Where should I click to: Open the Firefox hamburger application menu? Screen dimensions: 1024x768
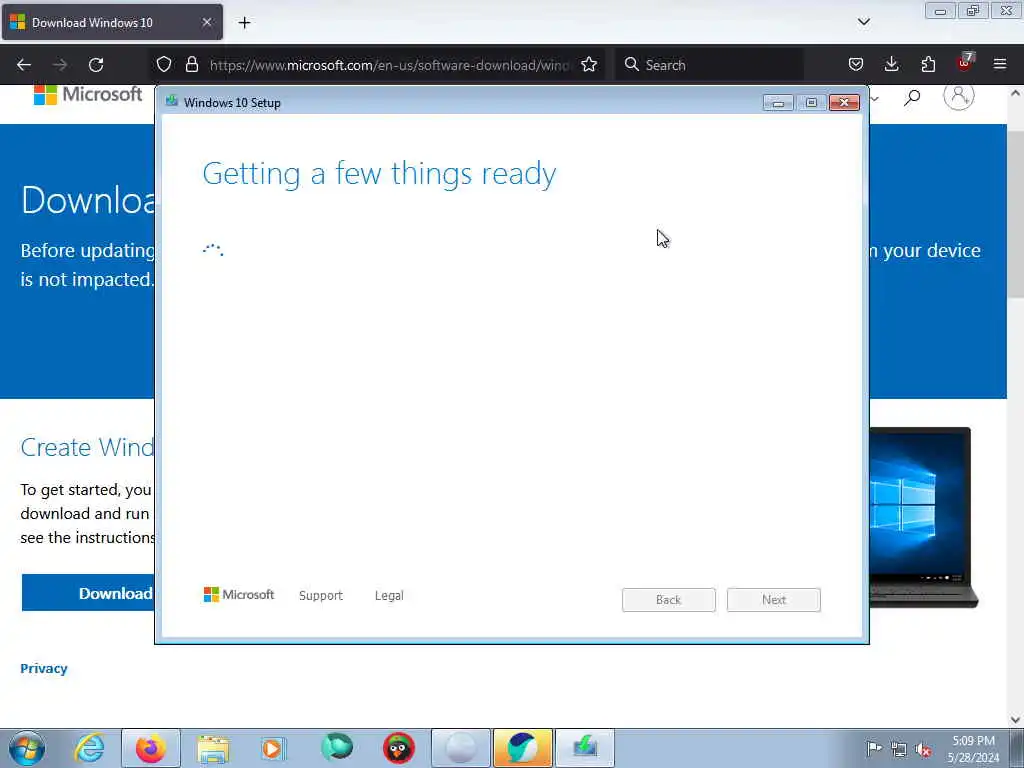coord(1000,64)
